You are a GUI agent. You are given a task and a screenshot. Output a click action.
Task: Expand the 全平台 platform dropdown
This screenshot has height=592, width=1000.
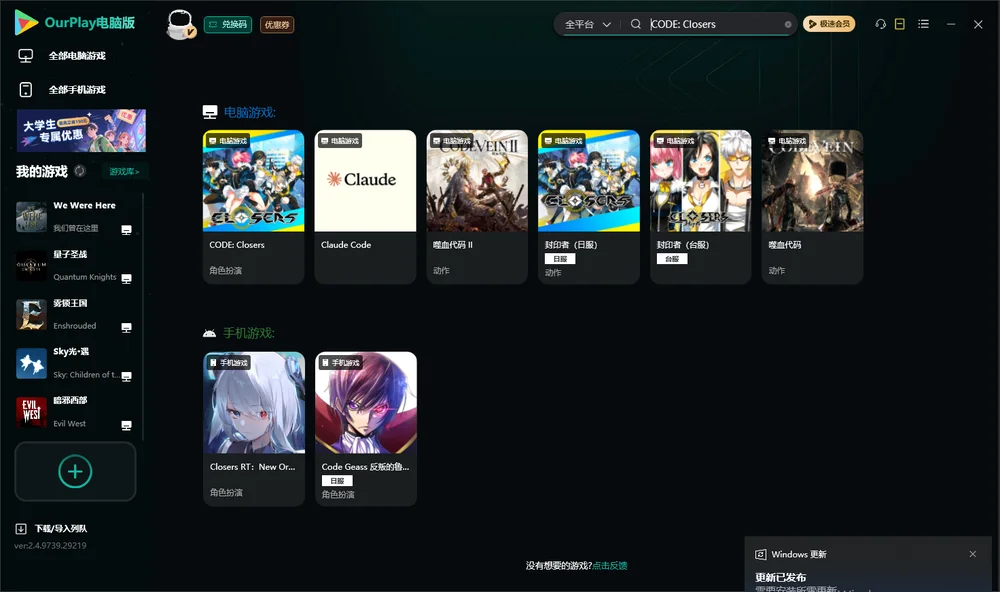click(x=587, y=24)
